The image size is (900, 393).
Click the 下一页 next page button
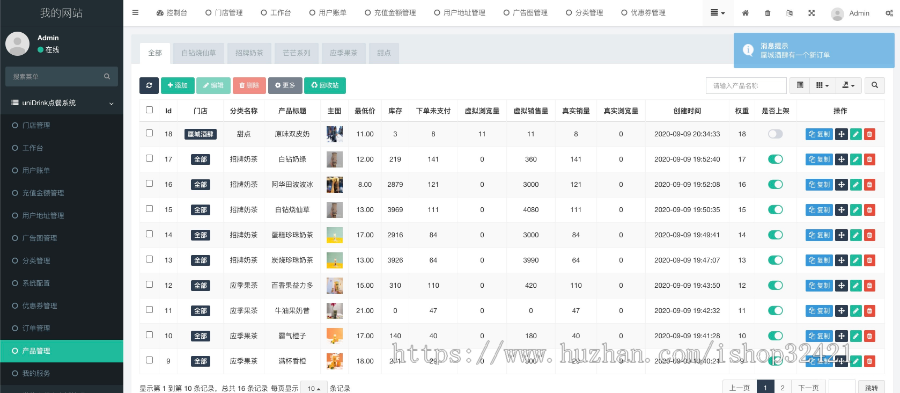808,388
